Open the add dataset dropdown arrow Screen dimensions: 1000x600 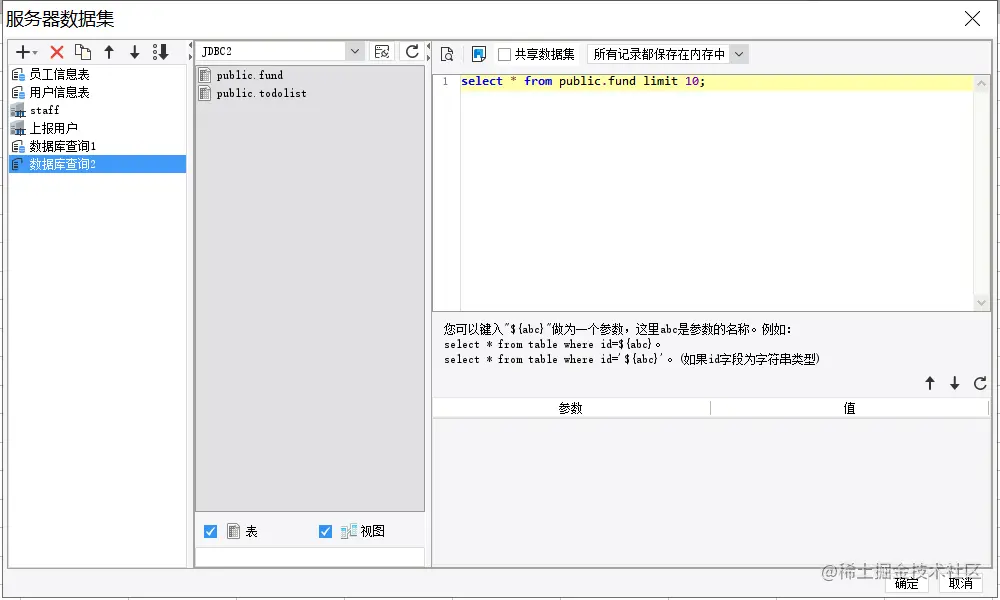35,53
